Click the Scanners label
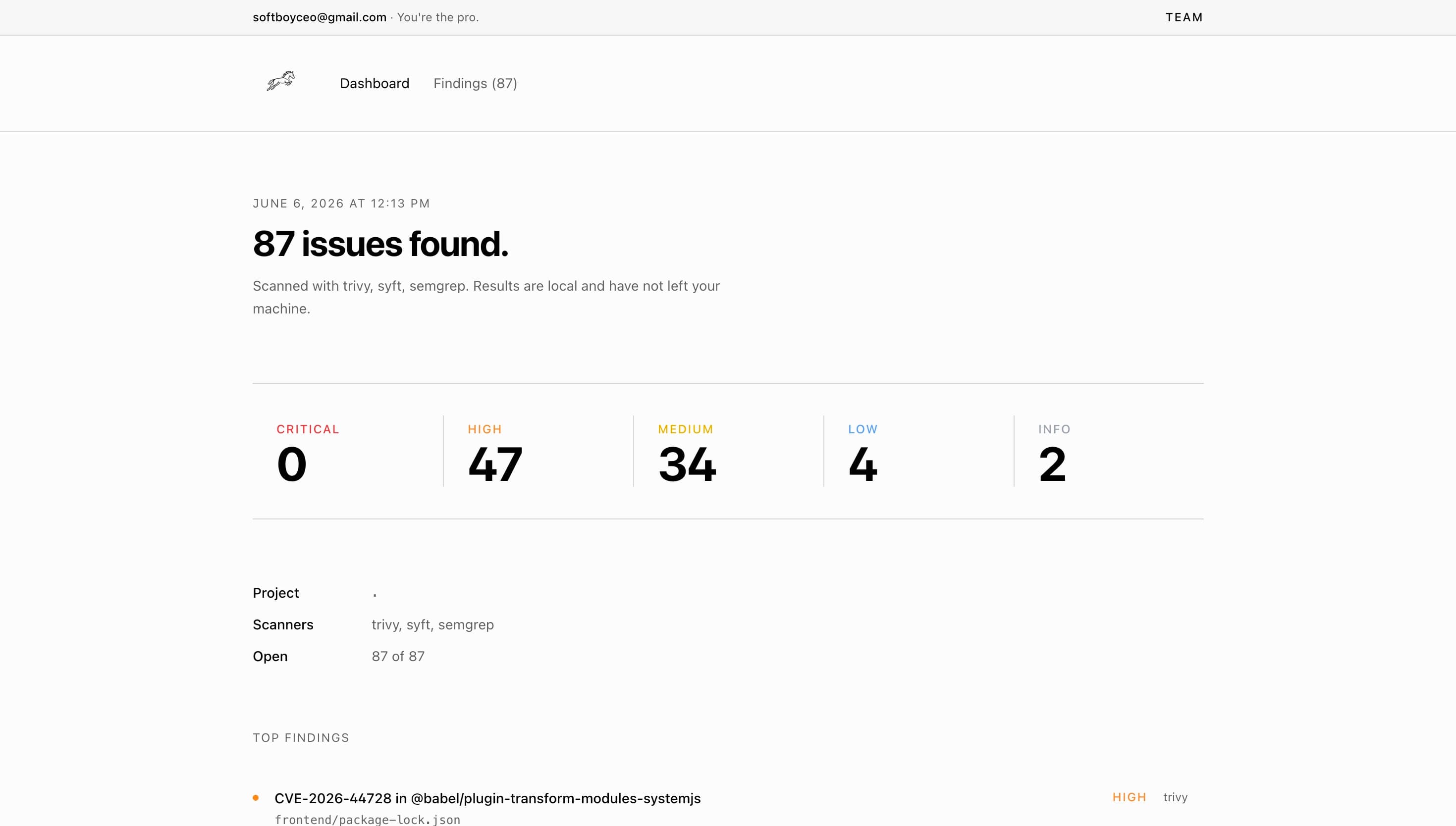Viewport: 1456px width, 826px height. point(283,624)
